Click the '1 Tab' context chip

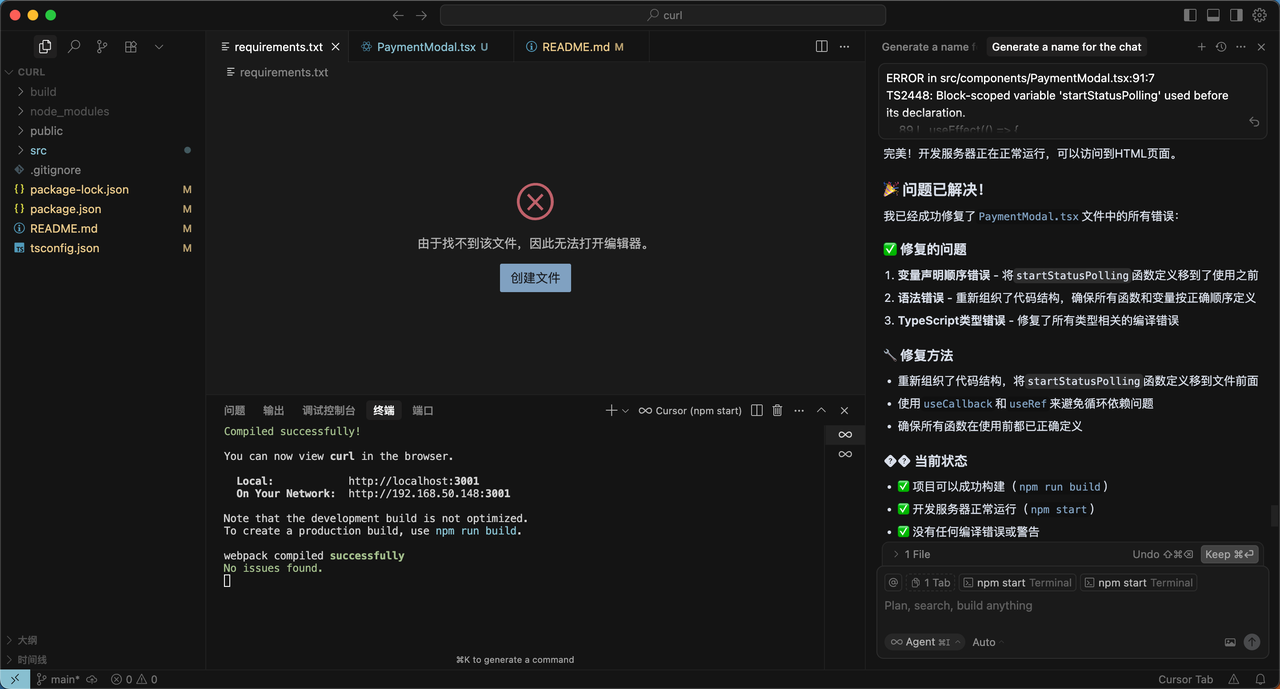(931, 582)
